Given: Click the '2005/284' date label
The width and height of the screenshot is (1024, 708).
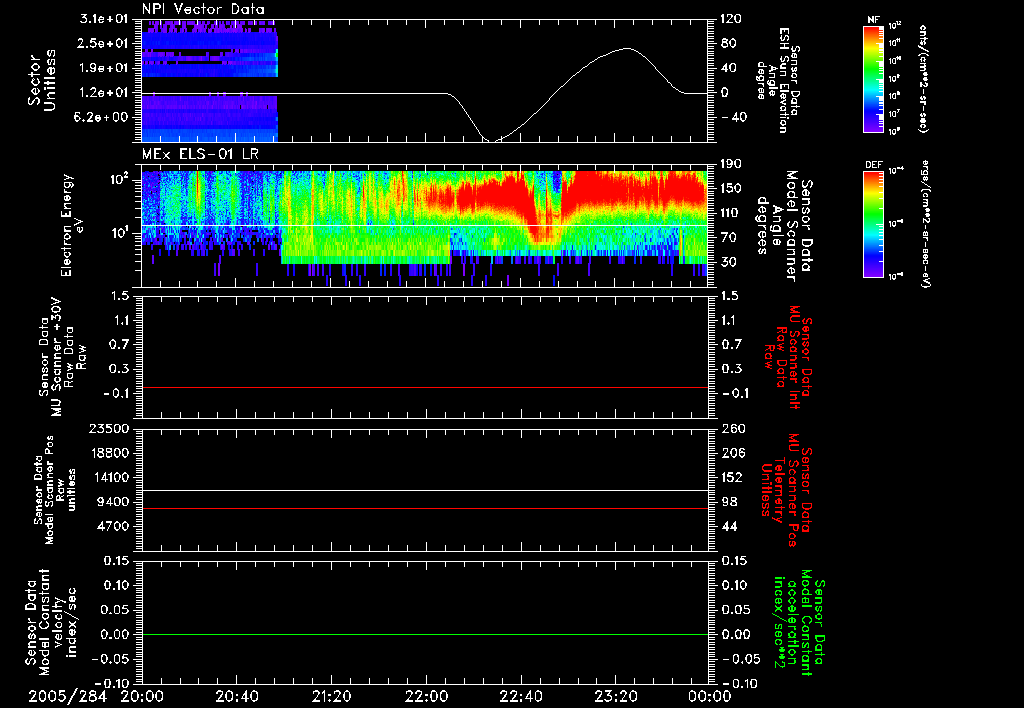Looking at the screenshot, I should tap(67, 696).
